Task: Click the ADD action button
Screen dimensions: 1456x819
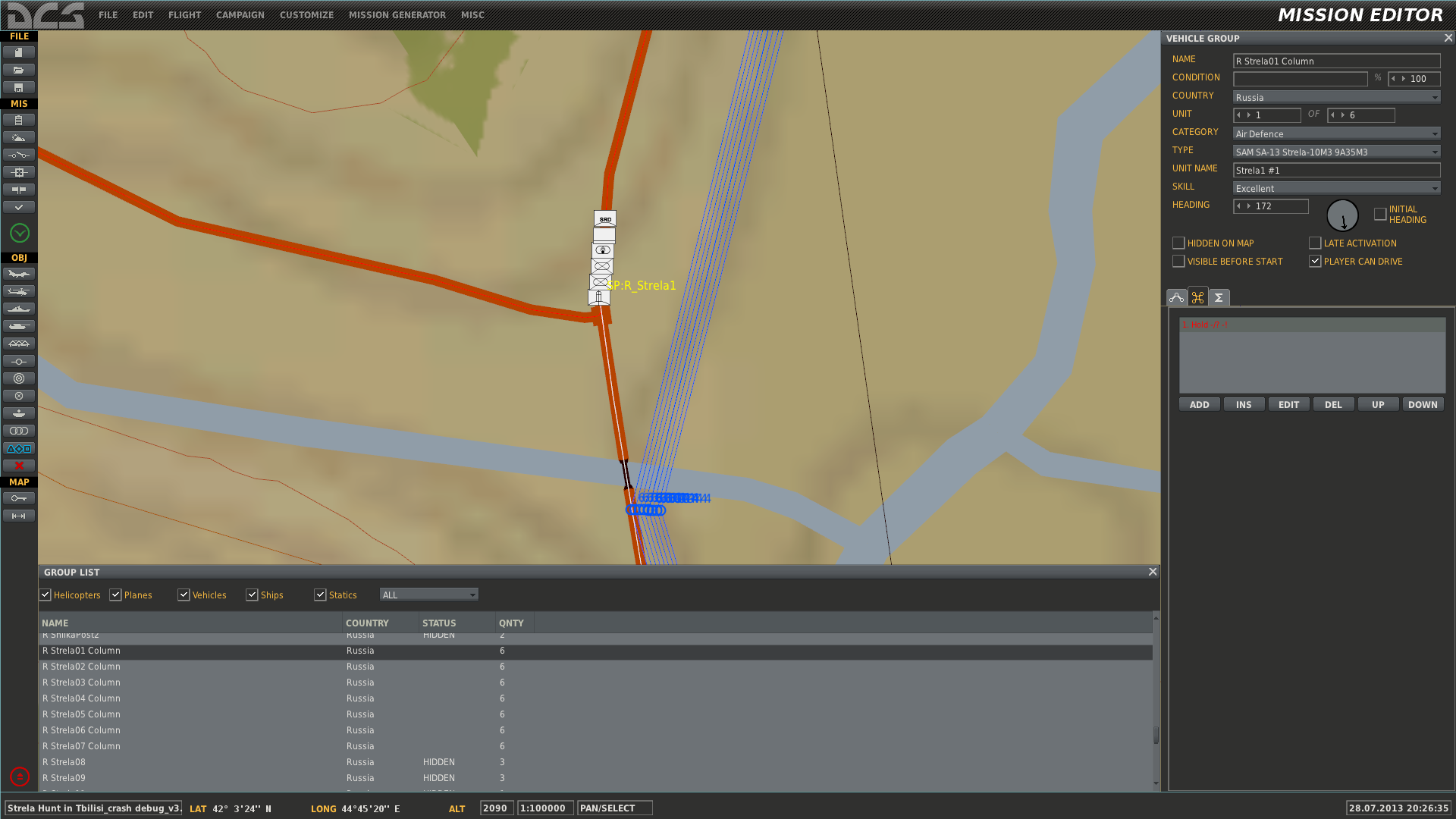Action: pos(1199,405)
